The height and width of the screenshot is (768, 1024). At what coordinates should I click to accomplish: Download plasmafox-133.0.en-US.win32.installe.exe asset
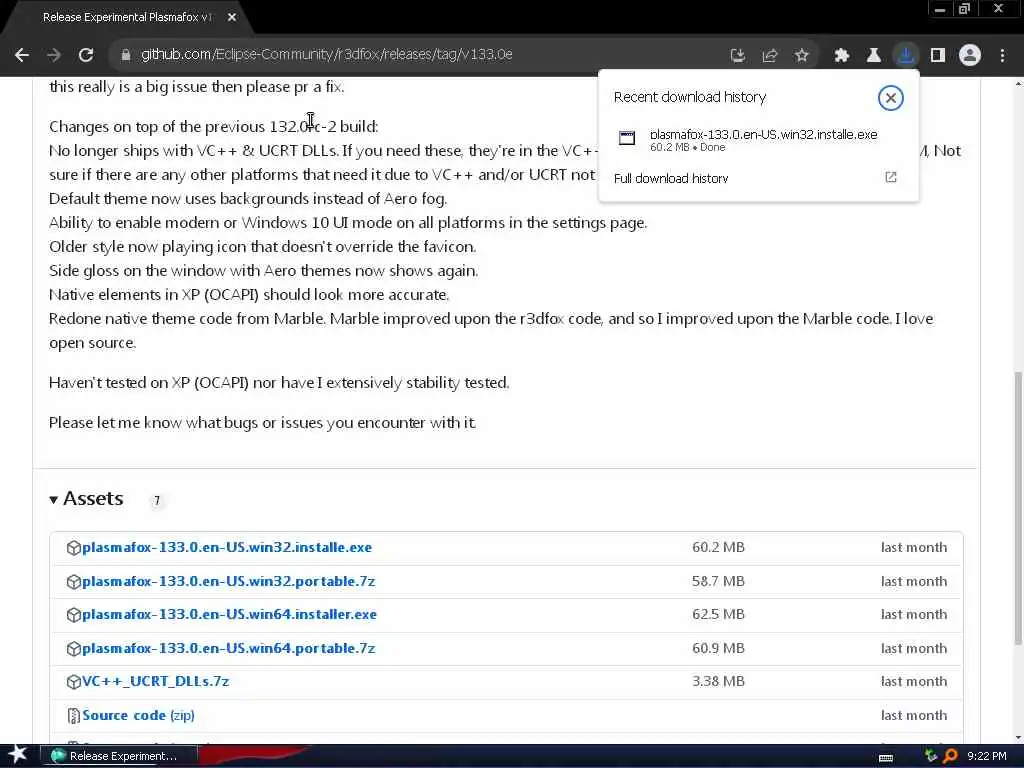(227, 547)
